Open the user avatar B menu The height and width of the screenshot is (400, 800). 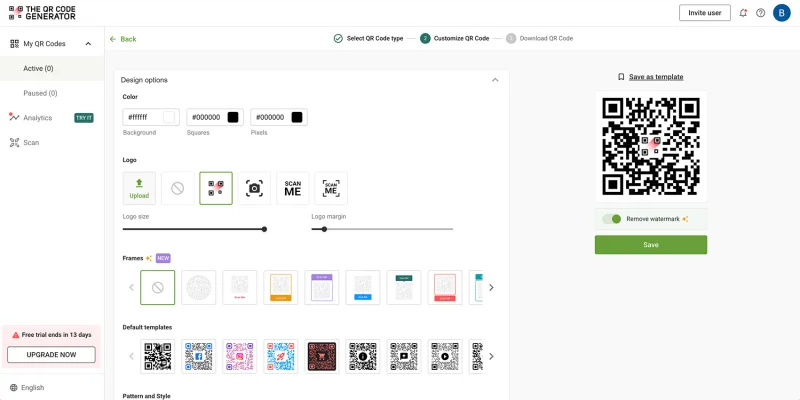pyautogui.click(x=782, y=13)
